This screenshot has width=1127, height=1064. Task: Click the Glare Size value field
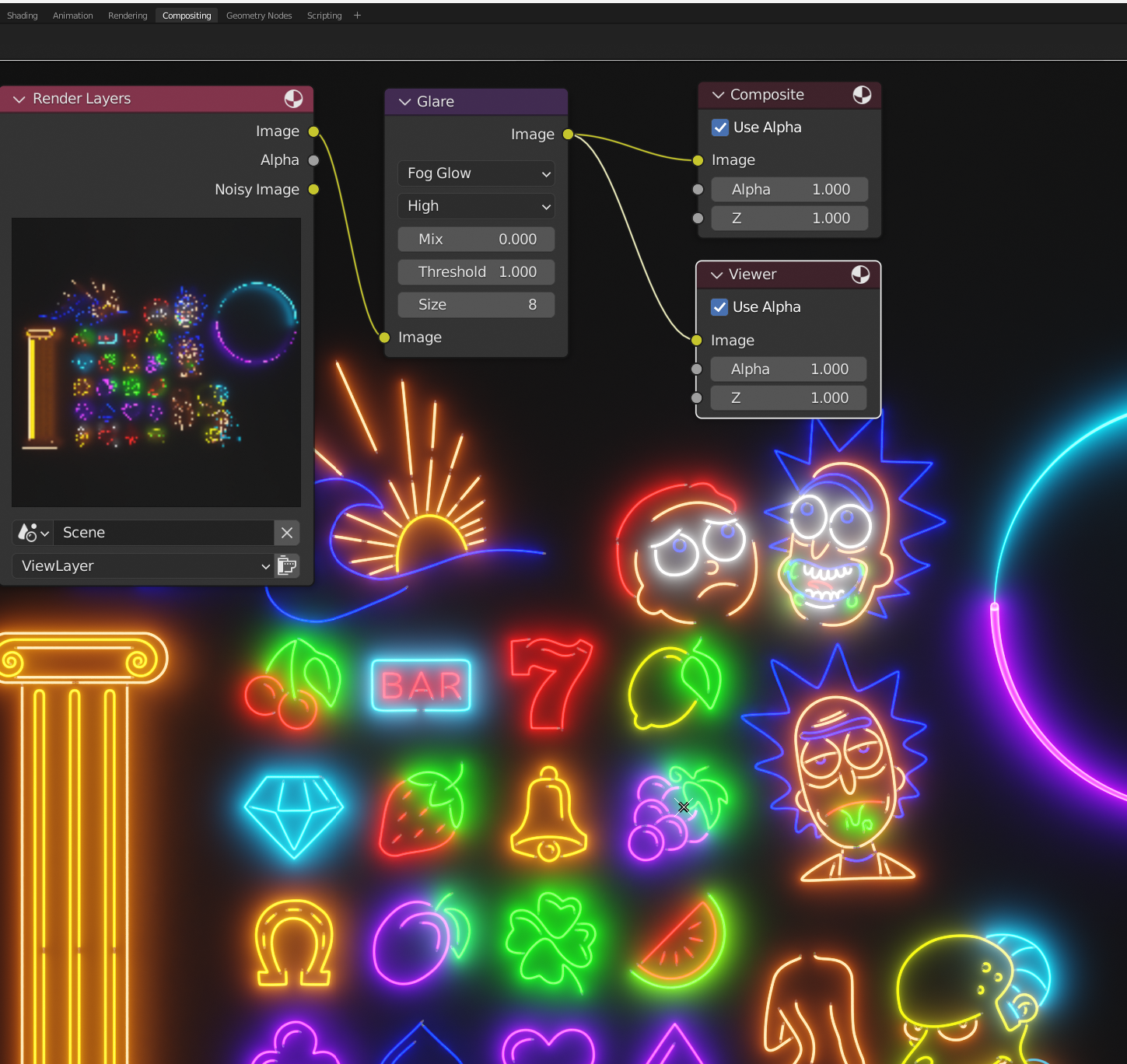[x=476, y=305]
